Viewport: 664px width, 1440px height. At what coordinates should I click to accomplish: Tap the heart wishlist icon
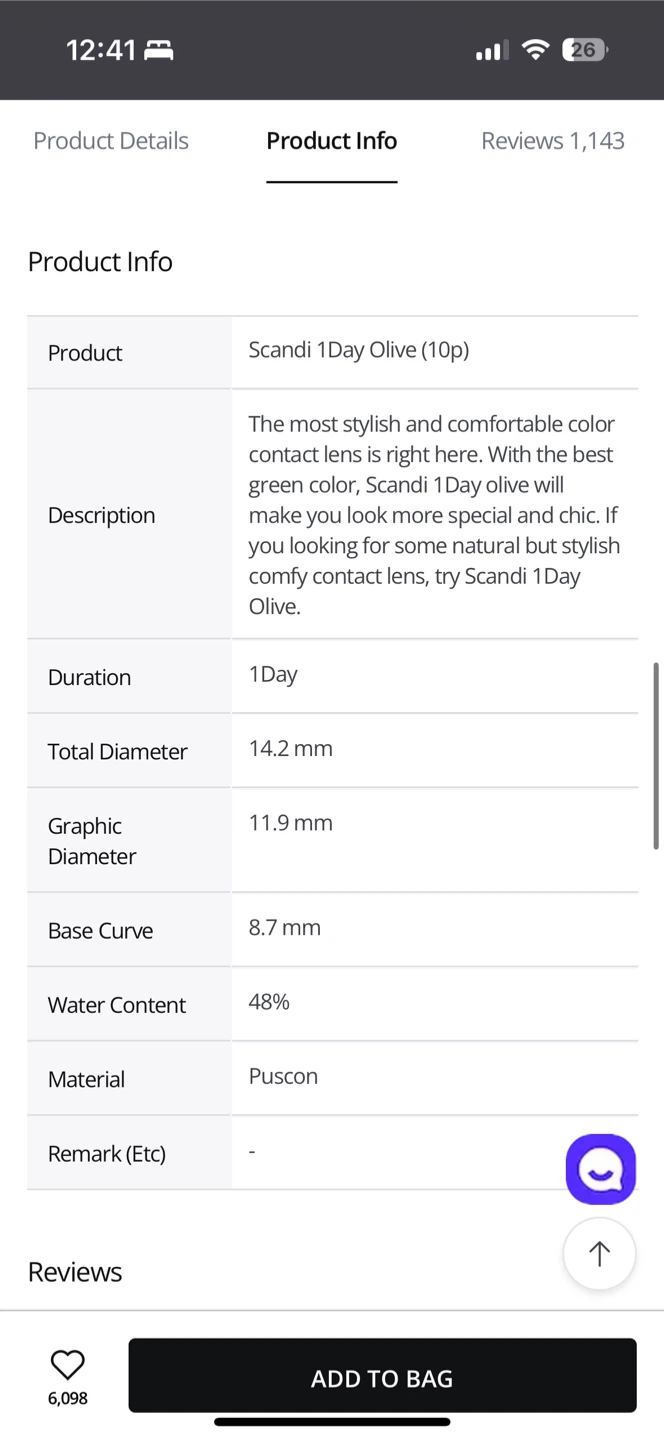(68, 1364)
